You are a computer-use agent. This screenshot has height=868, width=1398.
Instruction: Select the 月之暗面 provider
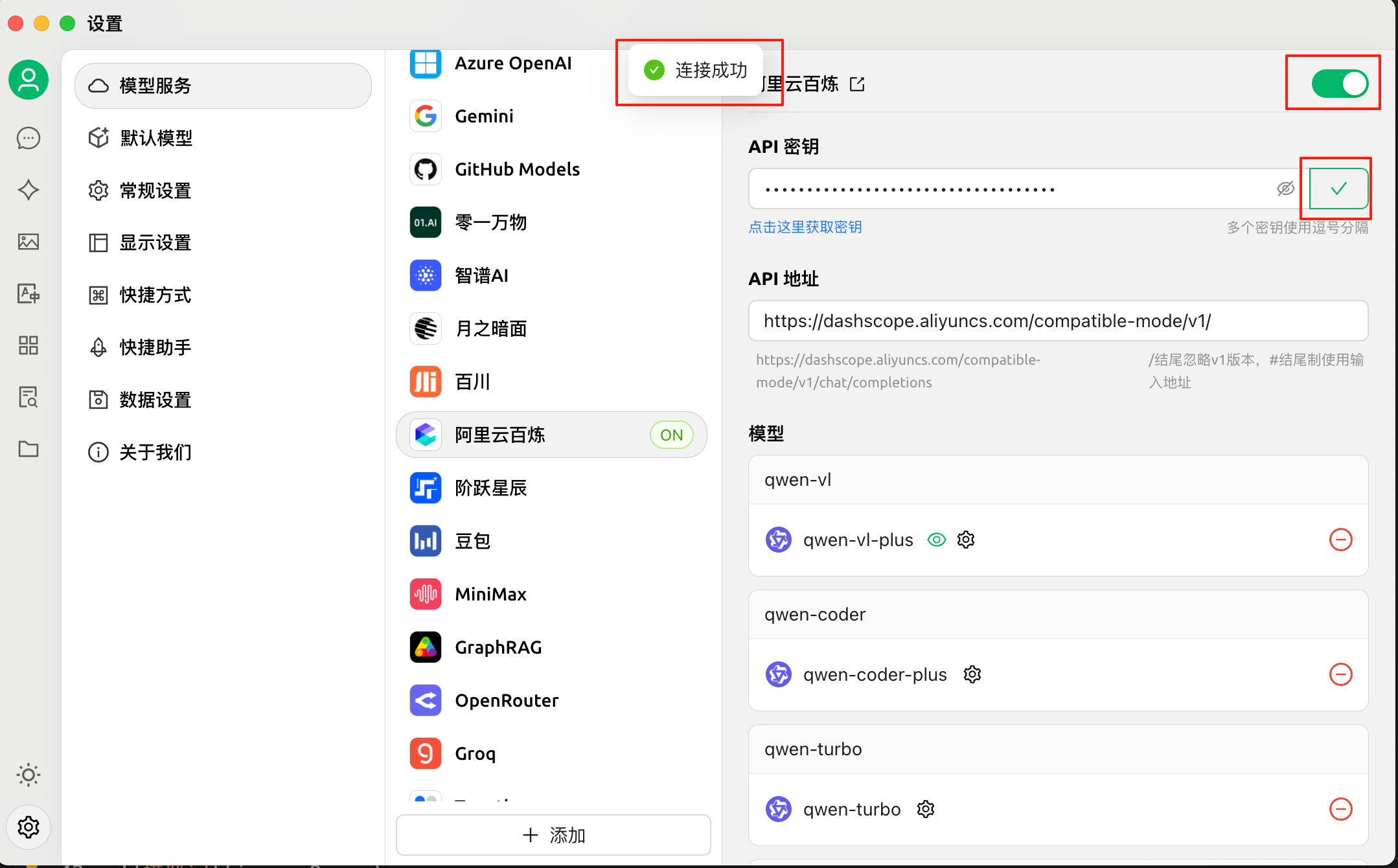(x=551, y=328)
